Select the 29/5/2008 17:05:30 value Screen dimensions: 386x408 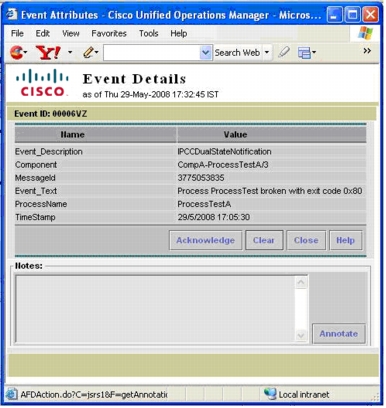pyautogui.click(x=214, y=217)
